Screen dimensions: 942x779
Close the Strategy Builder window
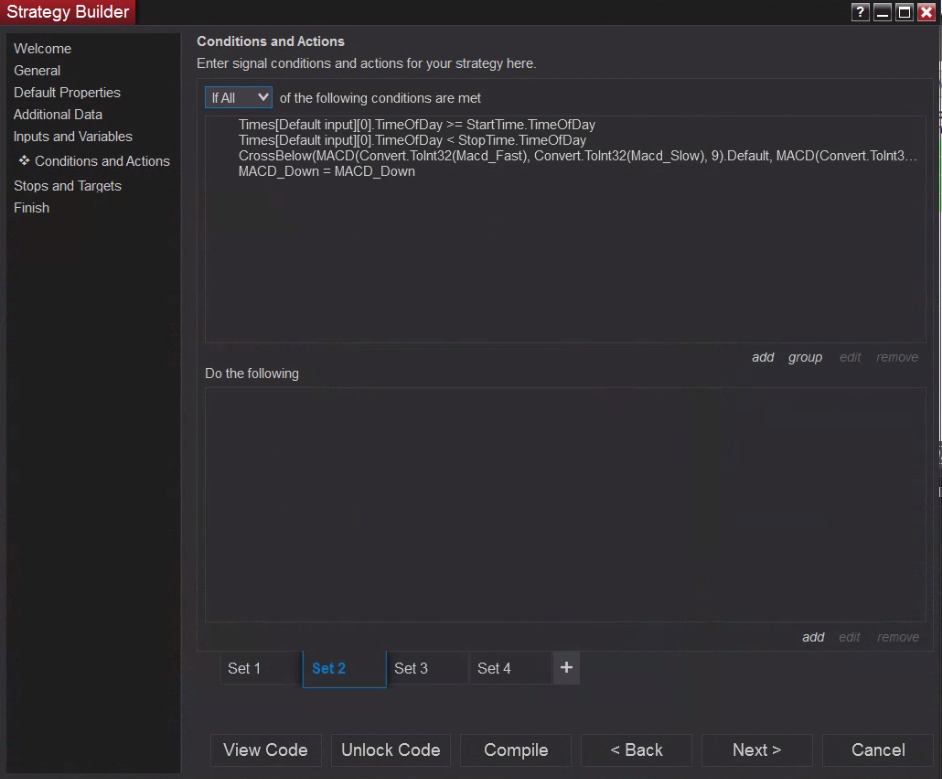click(926, 12)
